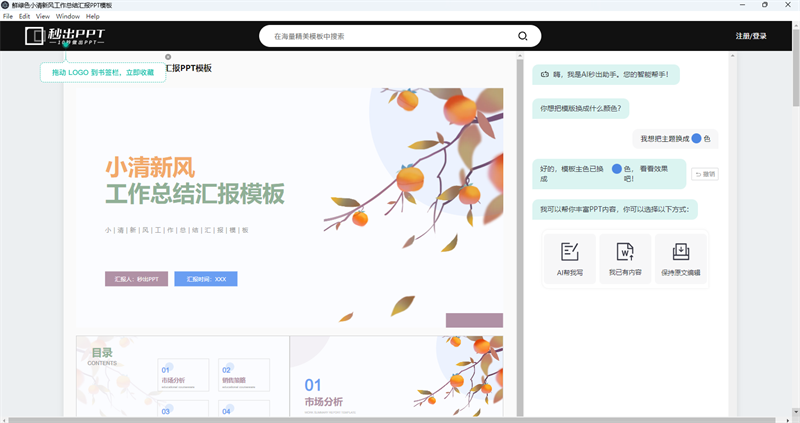Image resolution: width=800 pixels, height=423 pixels.
Task: Open the View menu
Action: point(43,17)
